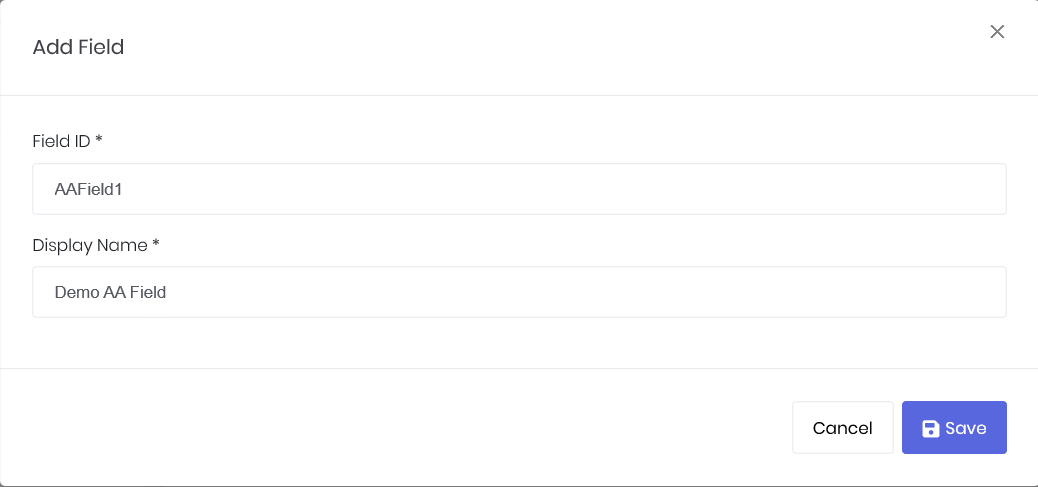Click the "Display Name *" label
The image size is (1038, 487).
click(x=90, y=245)
